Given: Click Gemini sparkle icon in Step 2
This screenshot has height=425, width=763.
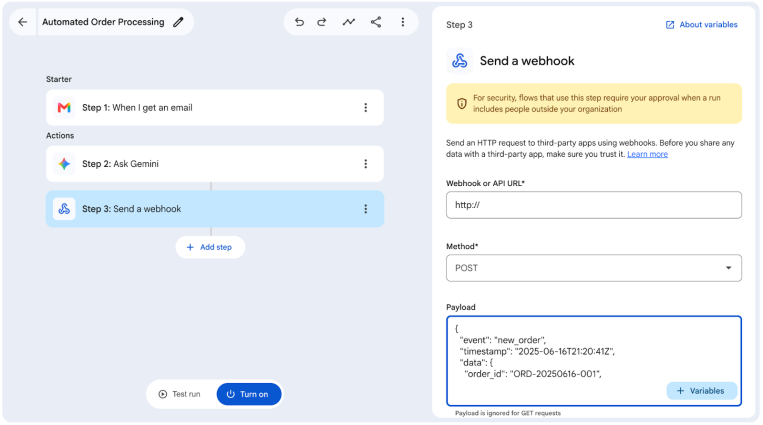Looking at the screenshot, I should point(64,164).
